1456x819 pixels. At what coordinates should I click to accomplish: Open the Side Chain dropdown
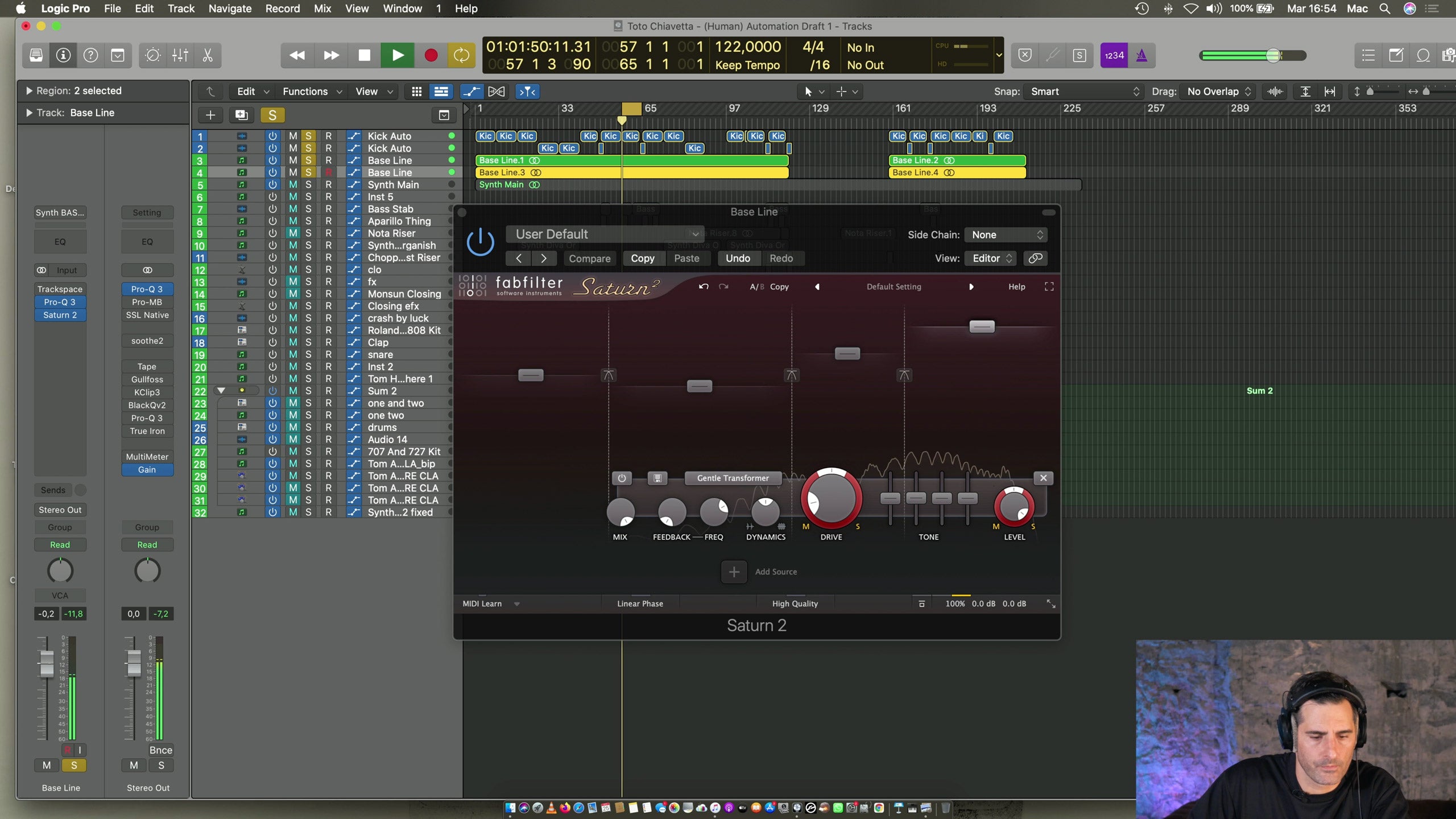(1006, 235)
